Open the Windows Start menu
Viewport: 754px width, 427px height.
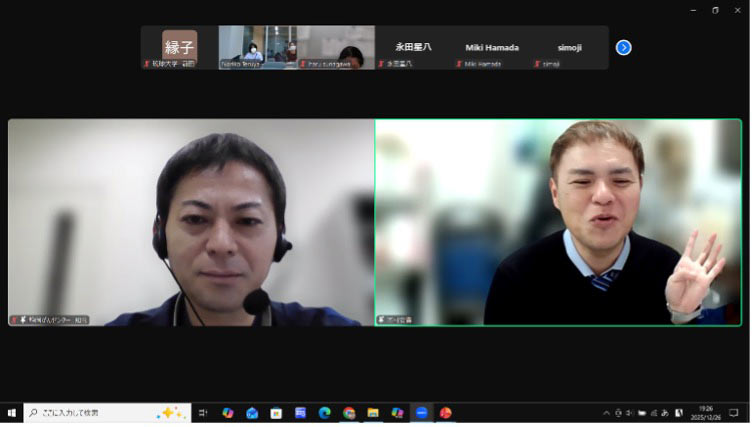[x=12, y=413]
